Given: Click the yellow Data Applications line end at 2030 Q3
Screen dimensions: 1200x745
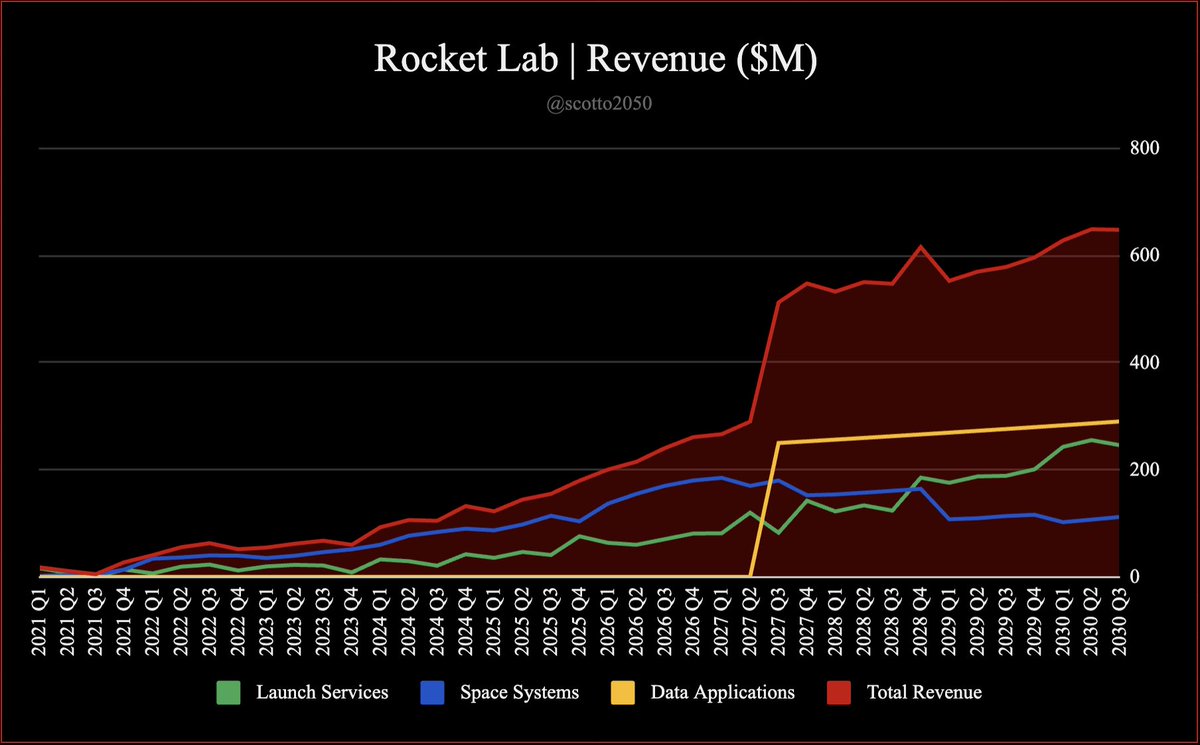Looking at the screenshot, I should click(x=1119, y=421).
